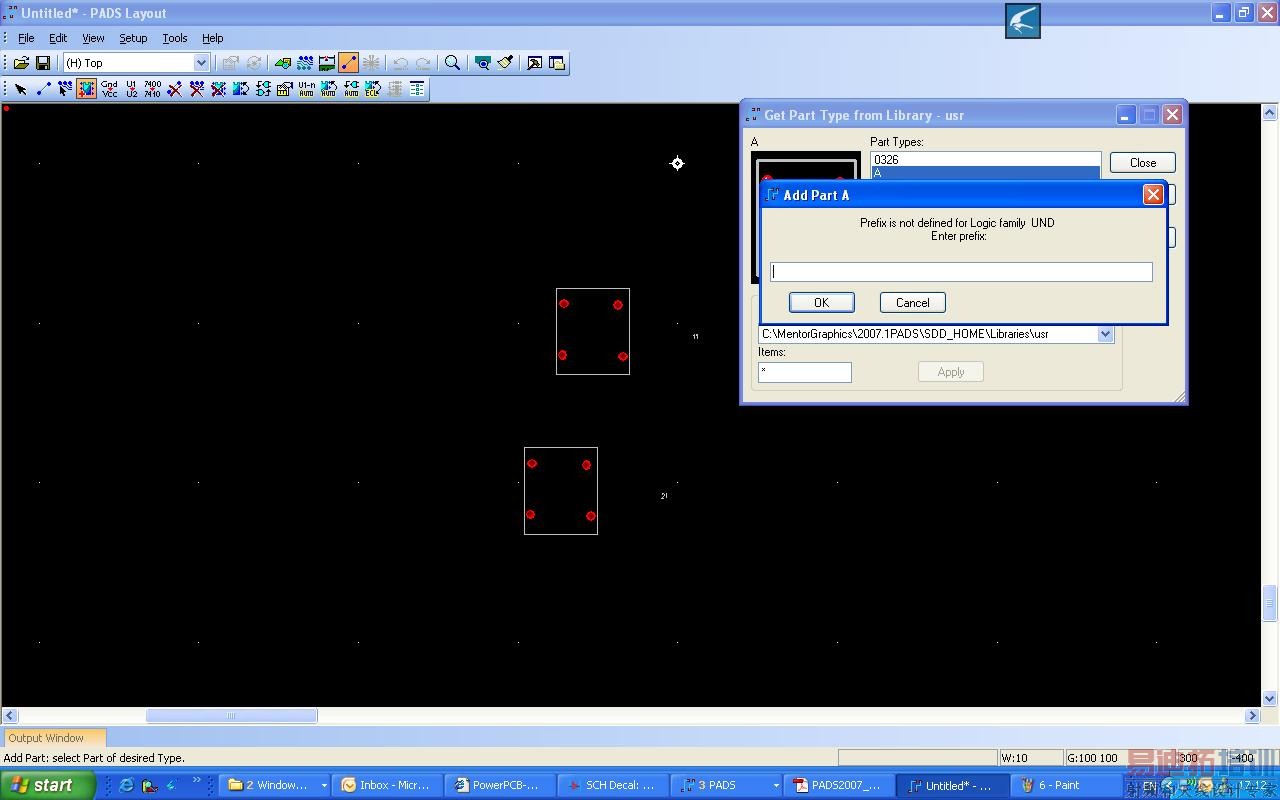Image resolution: width=1280 pixels, height=800 pixels.
Task: Click OK in Add Part A dialog
Action: (x=821, y=302)
